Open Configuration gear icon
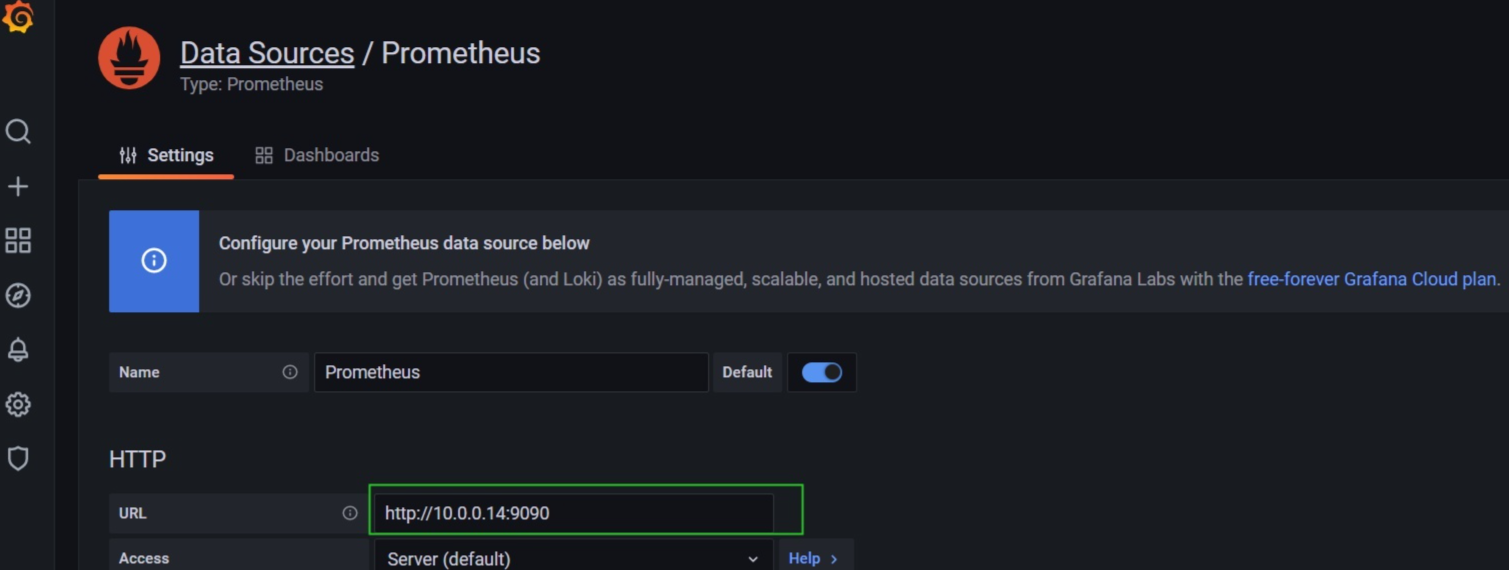 coord(18,405)
